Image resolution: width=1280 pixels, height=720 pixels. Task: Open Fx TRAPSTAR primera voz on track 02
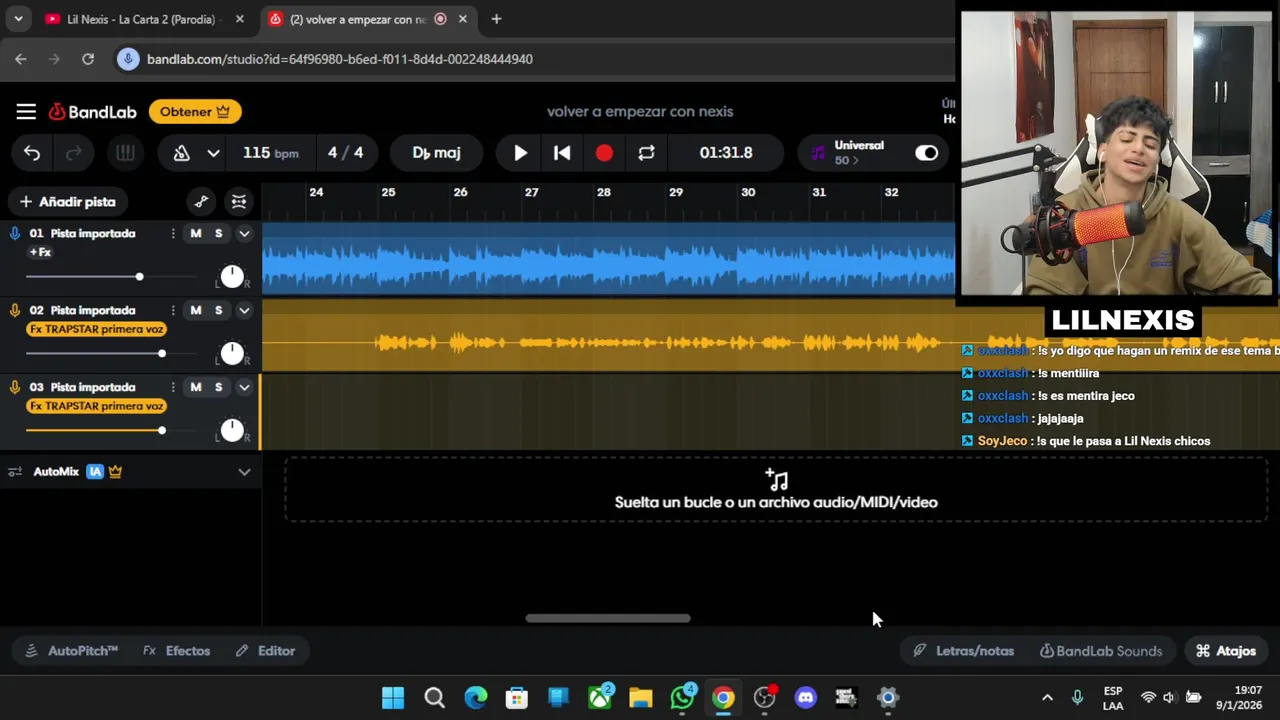(x=96, y=329)
